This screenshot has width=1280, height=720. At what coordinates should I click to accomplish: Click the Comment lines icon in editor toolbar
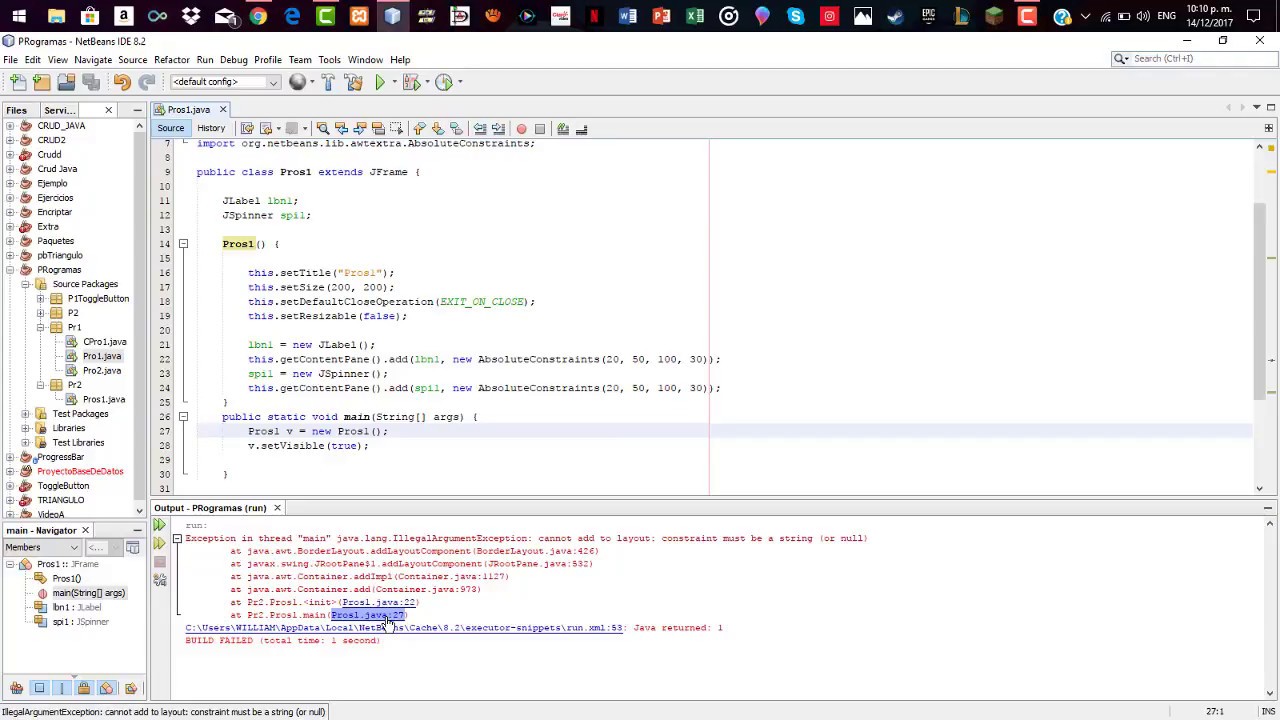(563, 129)
